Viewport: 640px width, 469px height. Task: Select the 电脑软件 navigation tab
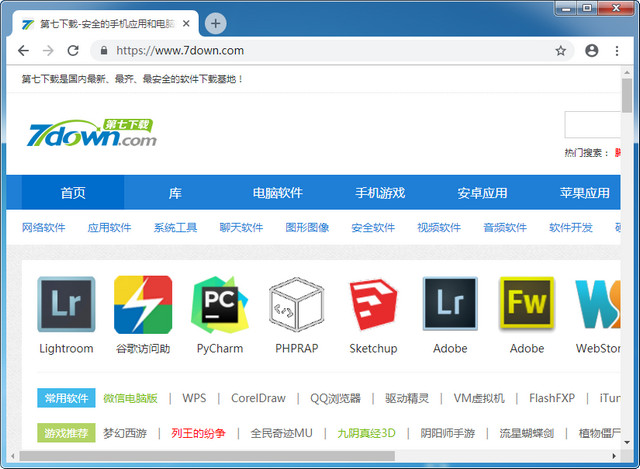[x=278, y=193]
